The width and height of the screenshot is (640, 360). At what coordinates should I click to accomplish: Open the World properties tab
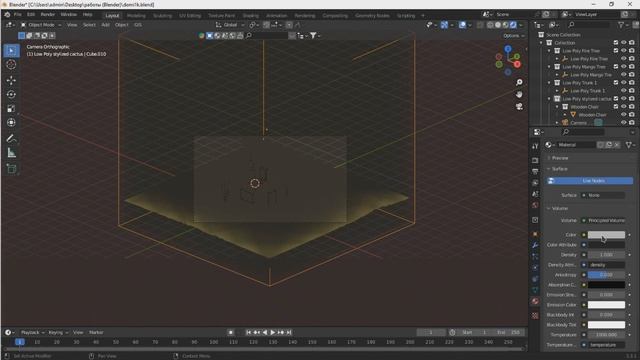535,205
